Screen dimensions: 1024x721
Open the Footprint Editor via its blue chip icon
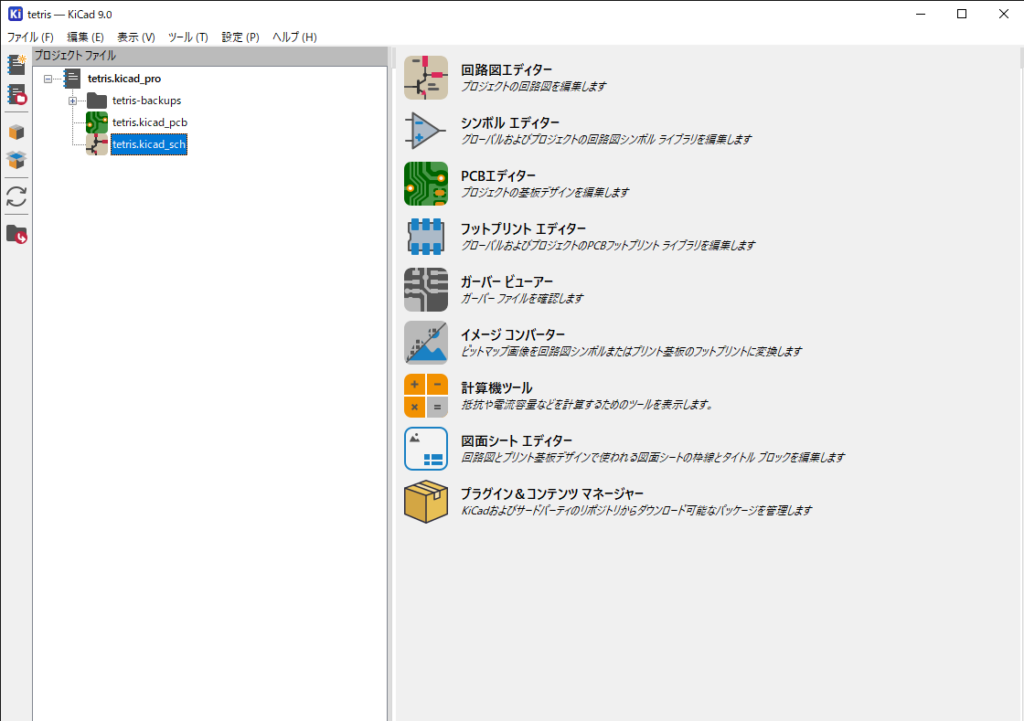pyautogui.click(x=426, y=236)
